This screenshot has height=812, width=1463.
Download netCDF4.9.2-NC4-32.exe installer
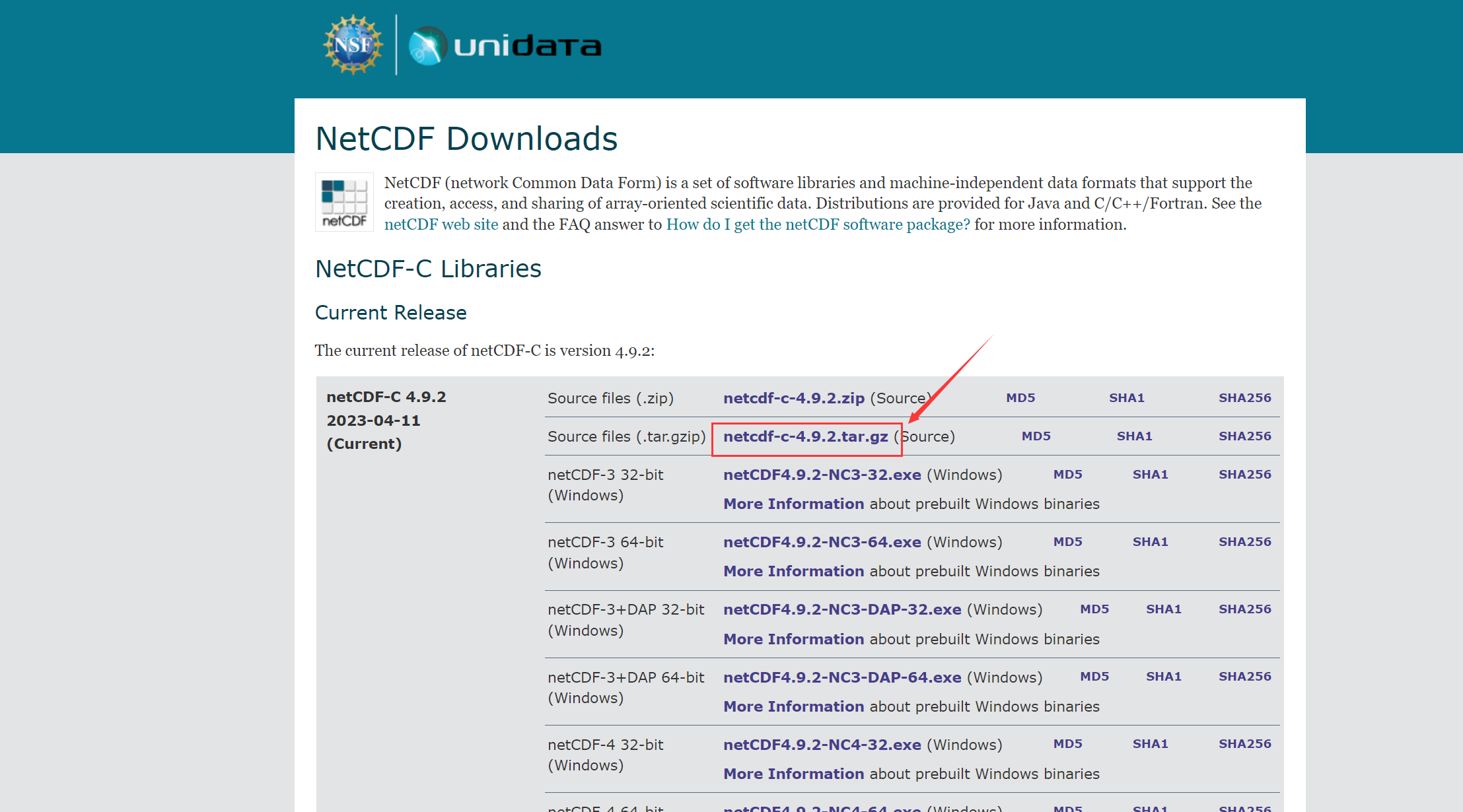(822, 745)
